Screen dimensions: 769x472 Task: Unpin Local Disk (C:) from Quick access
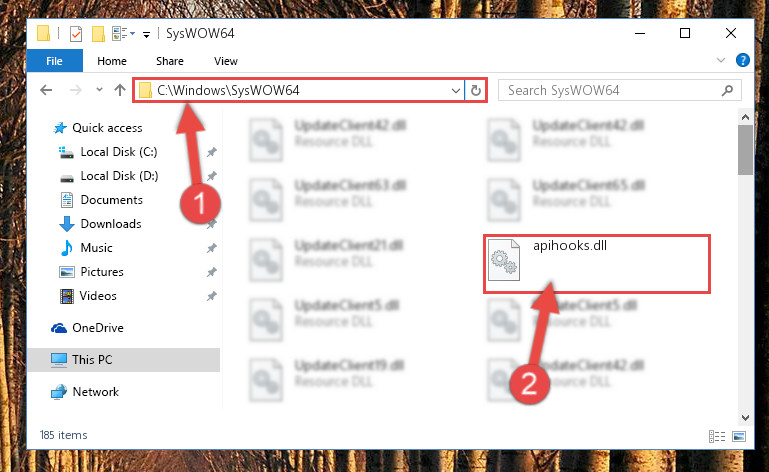[x=211, y=152]
